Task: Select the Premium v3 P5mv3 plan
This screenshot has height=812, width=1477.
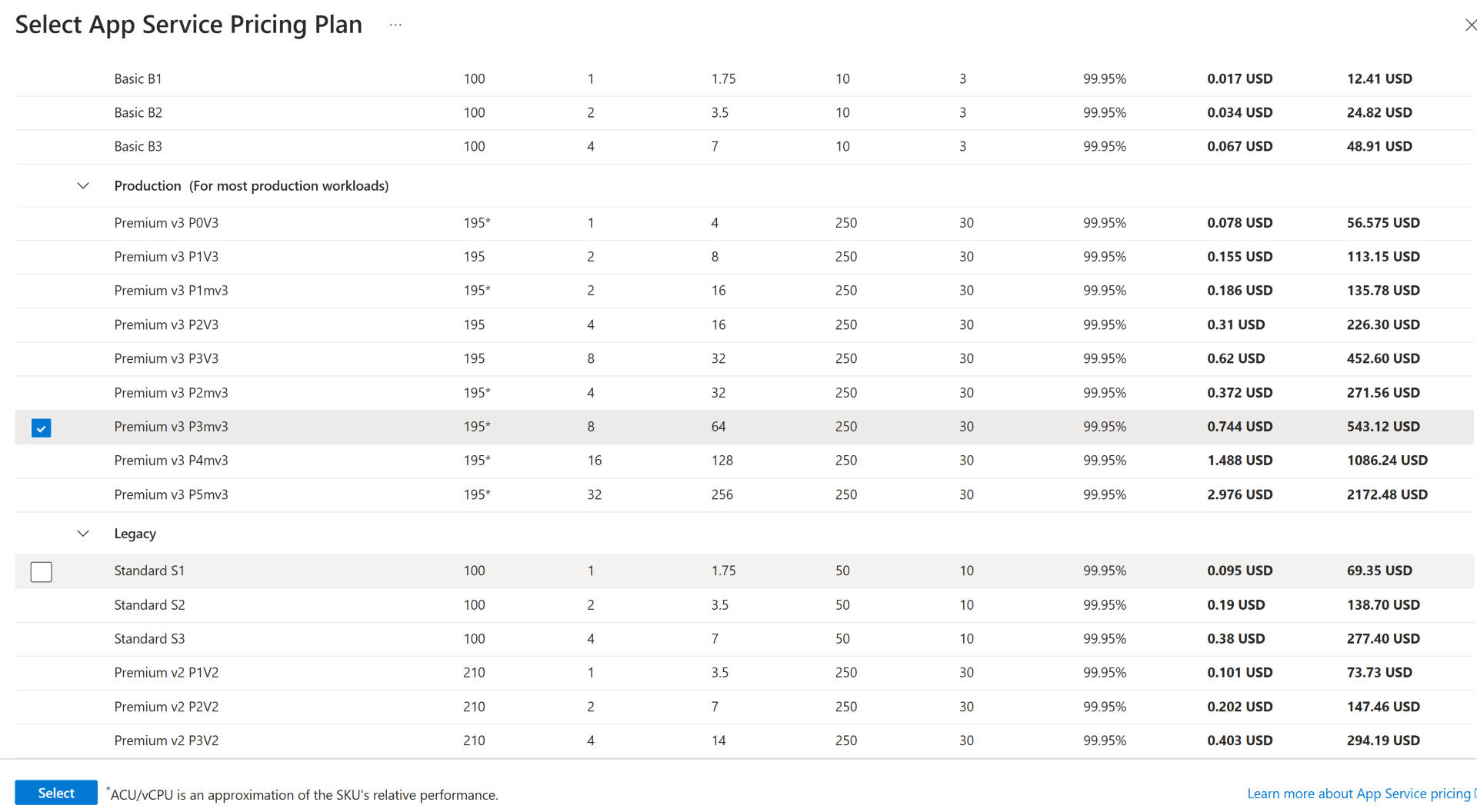Action: (171, 494)
